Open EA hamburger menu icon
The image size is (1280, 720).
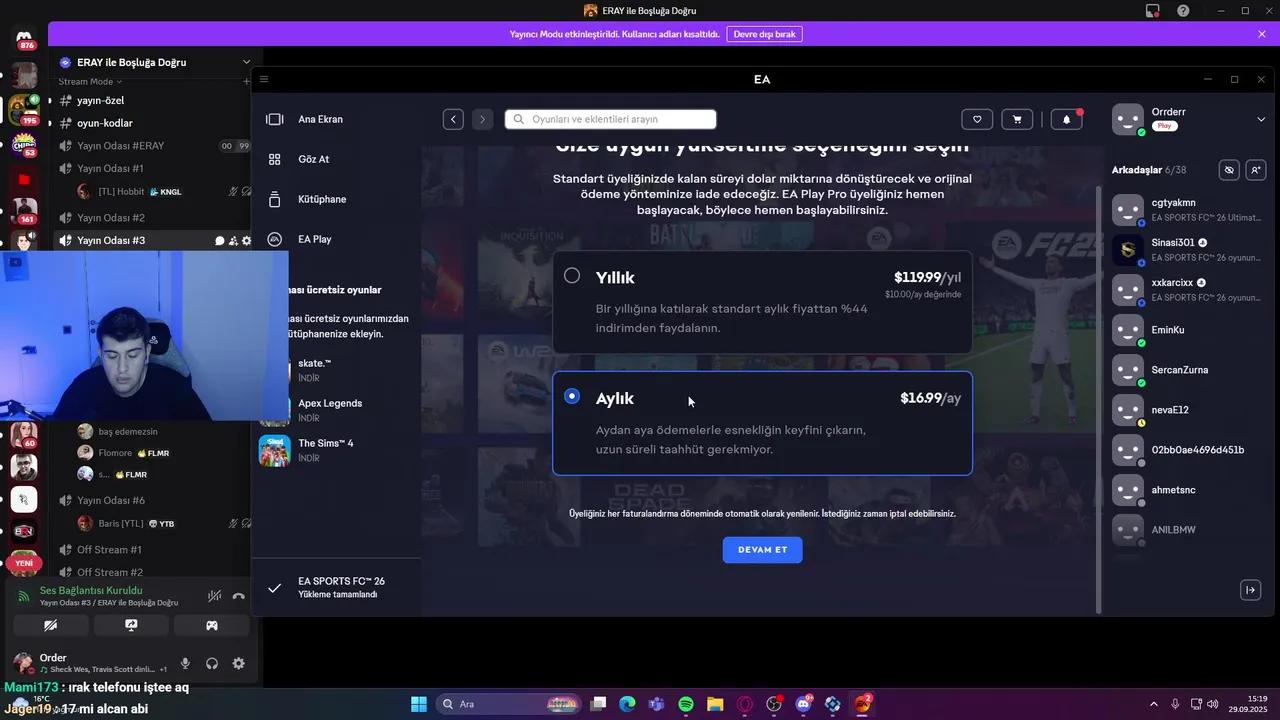(x=264, y=79)
